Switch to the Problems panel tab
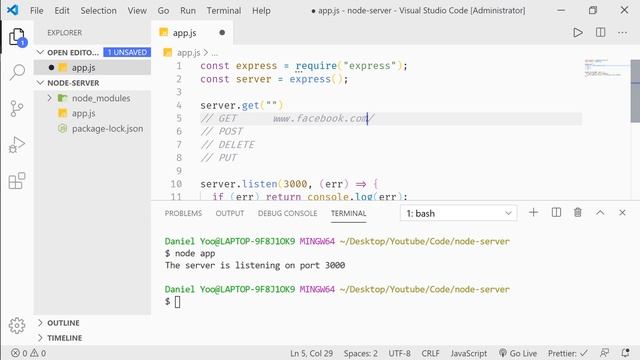This screenshot has width=640, height=360. click(x=183, y=213)
